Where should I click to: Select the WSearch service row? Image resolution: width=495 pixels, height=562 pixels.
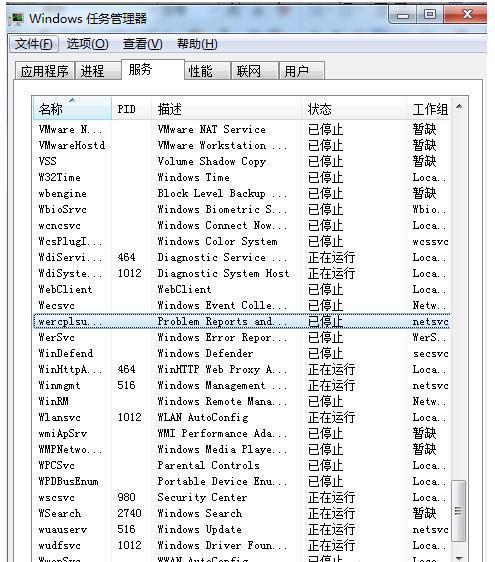[242, 513]
